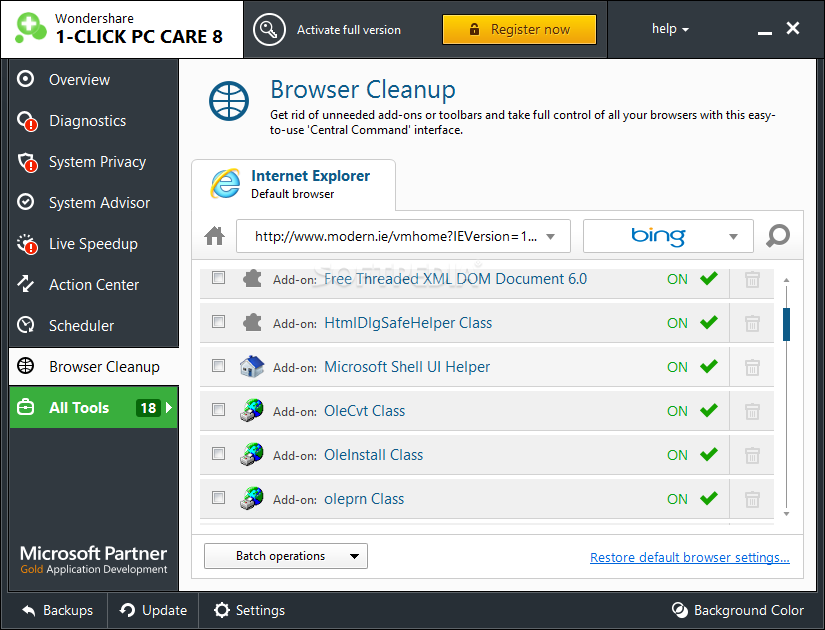This screenshot has height=630, width=825.
Task: Click the Register now button
Action: 519,29
